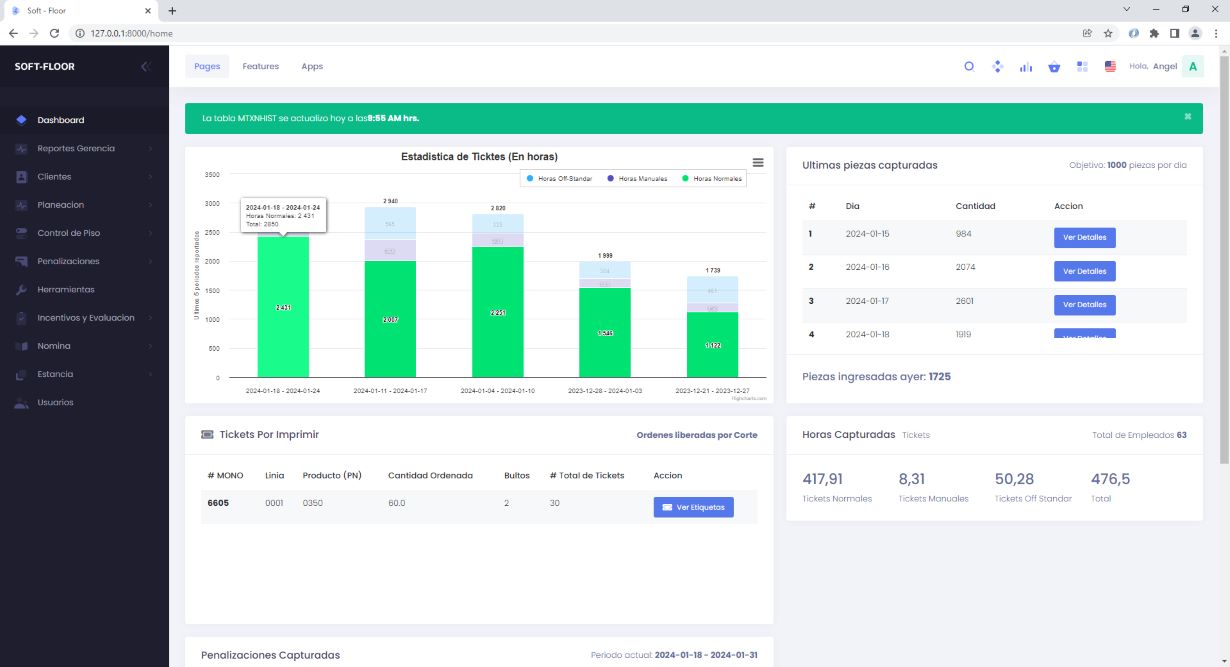The height and width of the screenshot is (667, 1230).
Task: Click the green 2024-01-11 Horas Normales bar
Action: tap(390, 319)
